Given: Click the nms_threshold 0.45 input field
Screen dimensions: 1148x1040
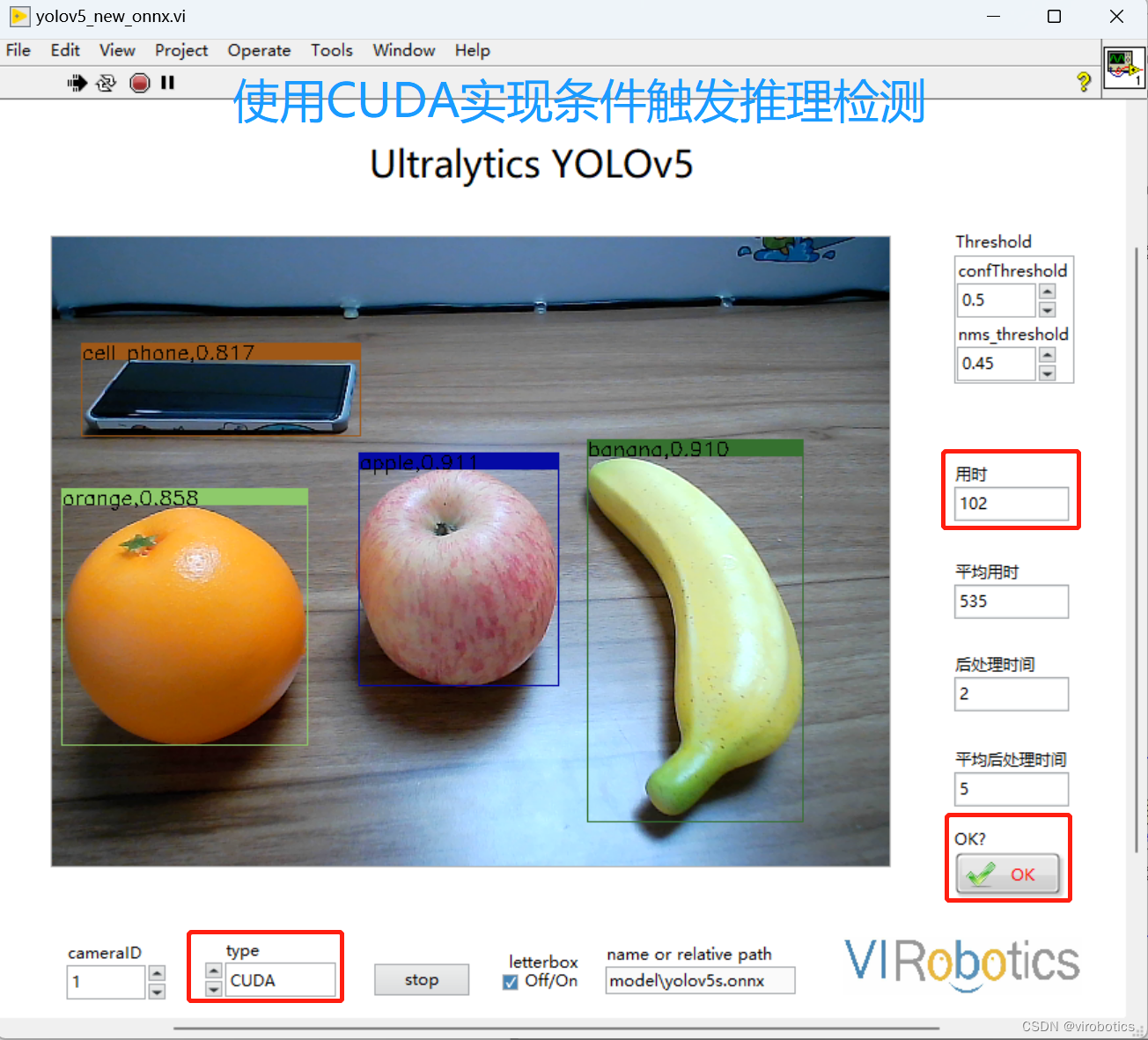Looking at the screenshot, I should pyautogui.click(x=997, y=364).
